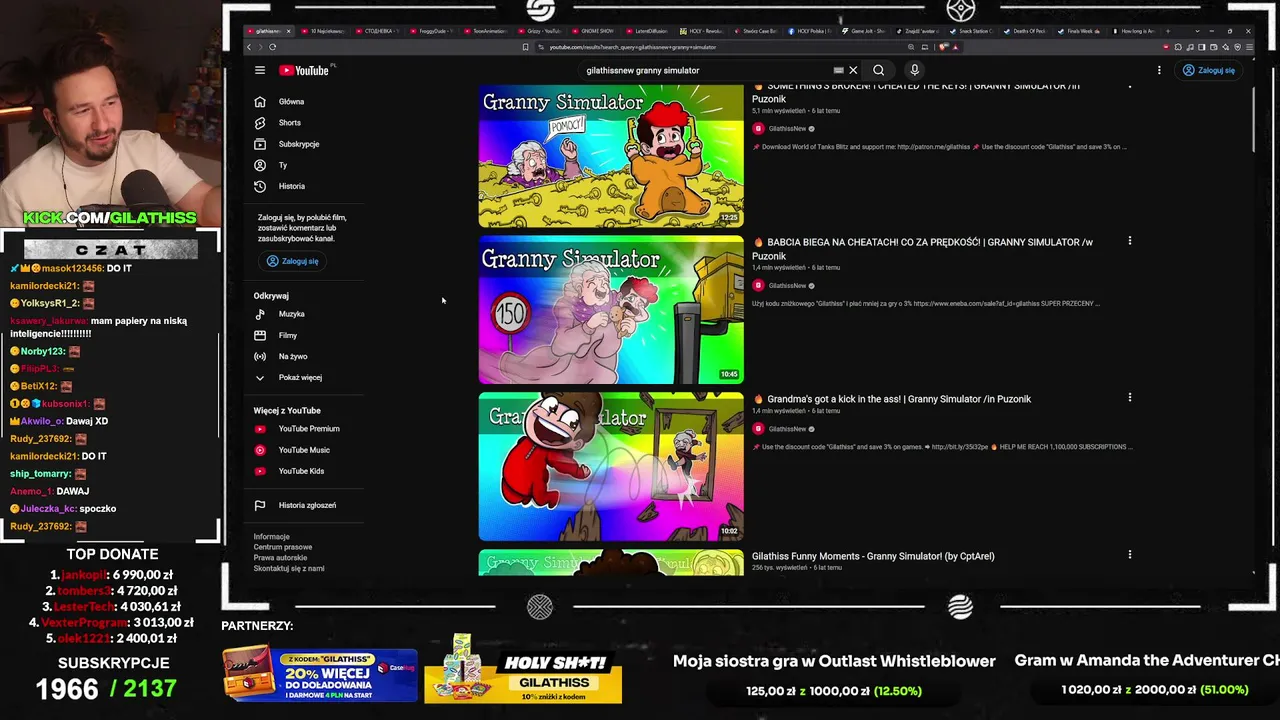Viewport: 1280px width, 720px height.
Task: Click Skontaktuj się z nami link
Action: (289, 568)
